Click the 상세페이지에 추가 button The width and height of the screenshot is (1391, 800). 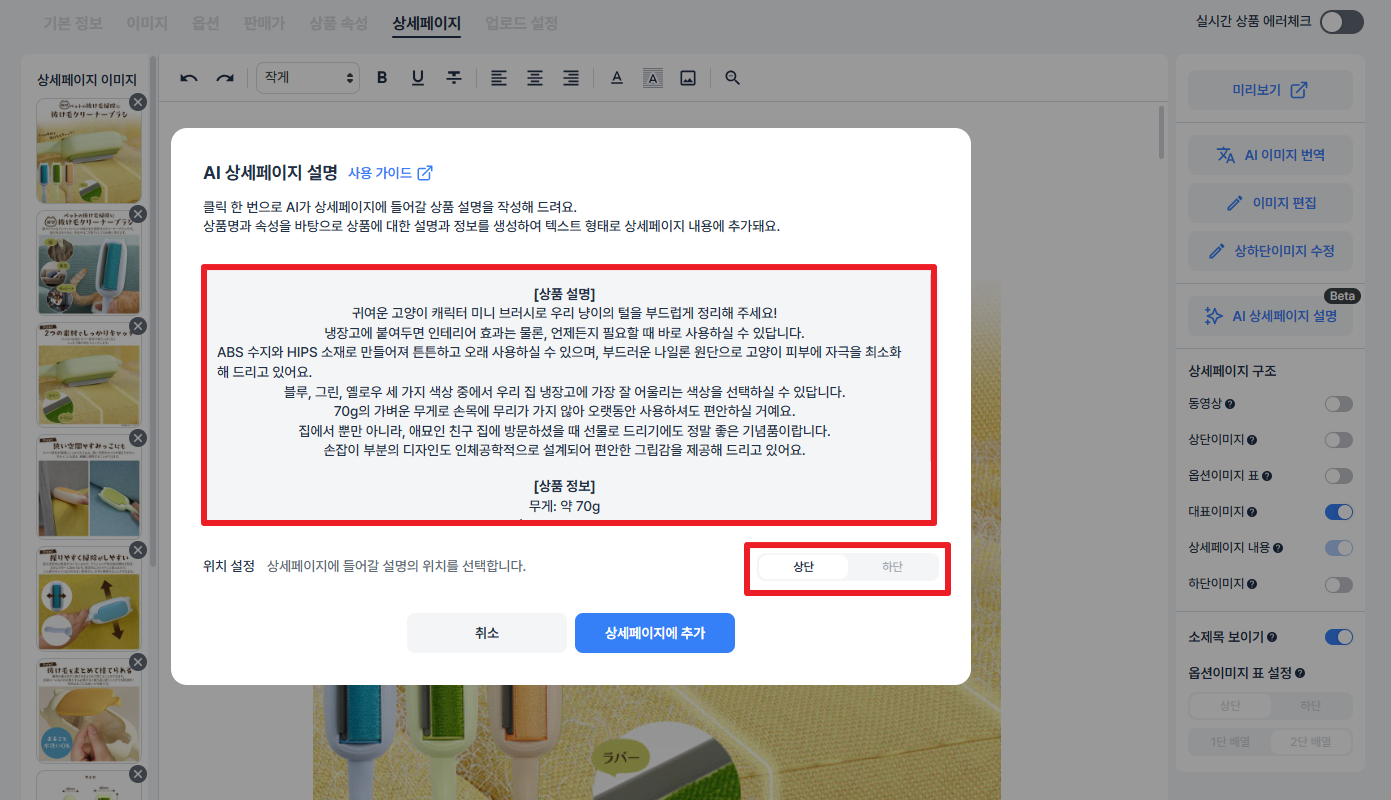(655, 633)
